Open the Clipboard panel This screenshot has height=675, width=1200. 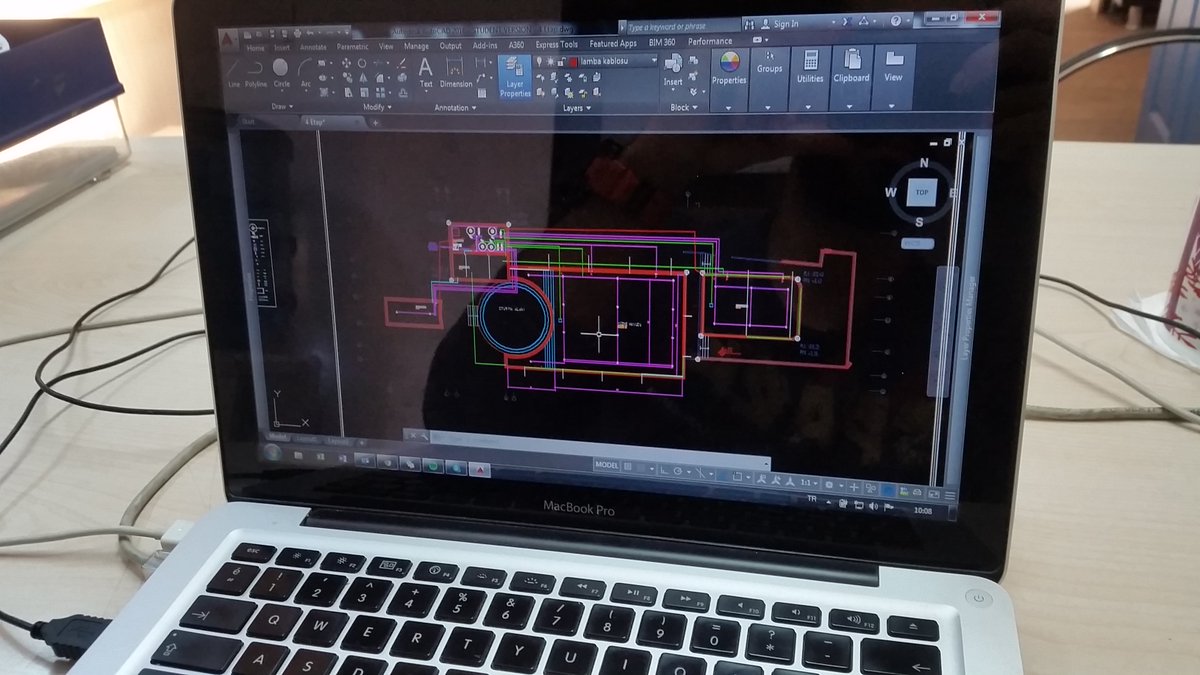click(851, 66)
